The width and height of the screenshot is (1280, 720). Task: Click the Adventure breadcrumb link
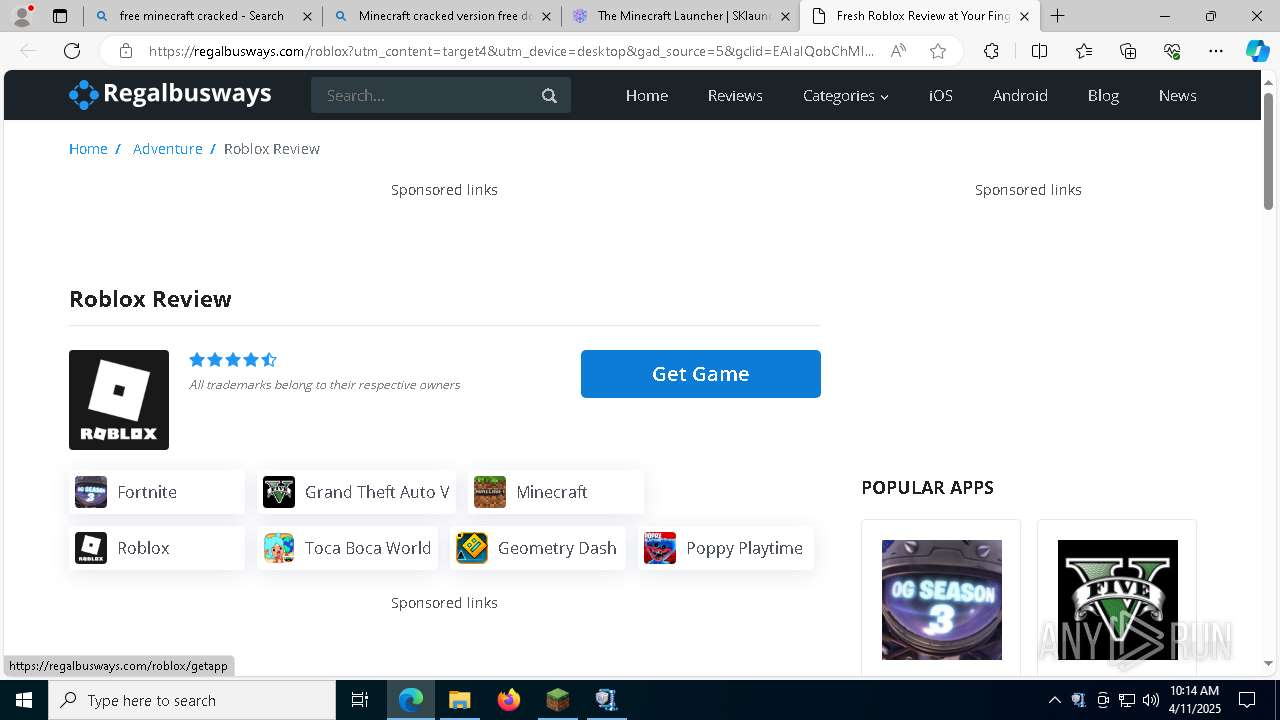[x=168, y=149]
